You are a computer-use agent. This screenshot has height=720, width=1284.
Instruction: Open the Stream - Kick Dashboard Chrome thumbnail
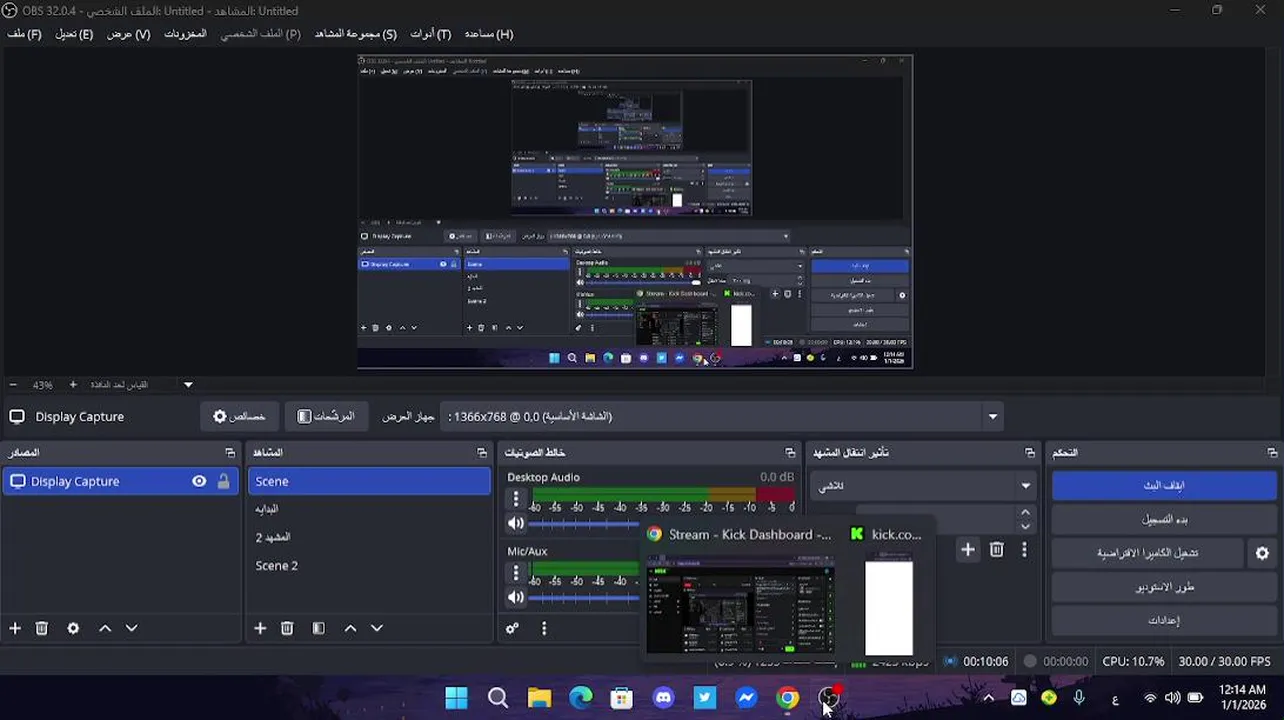(740, 606)
